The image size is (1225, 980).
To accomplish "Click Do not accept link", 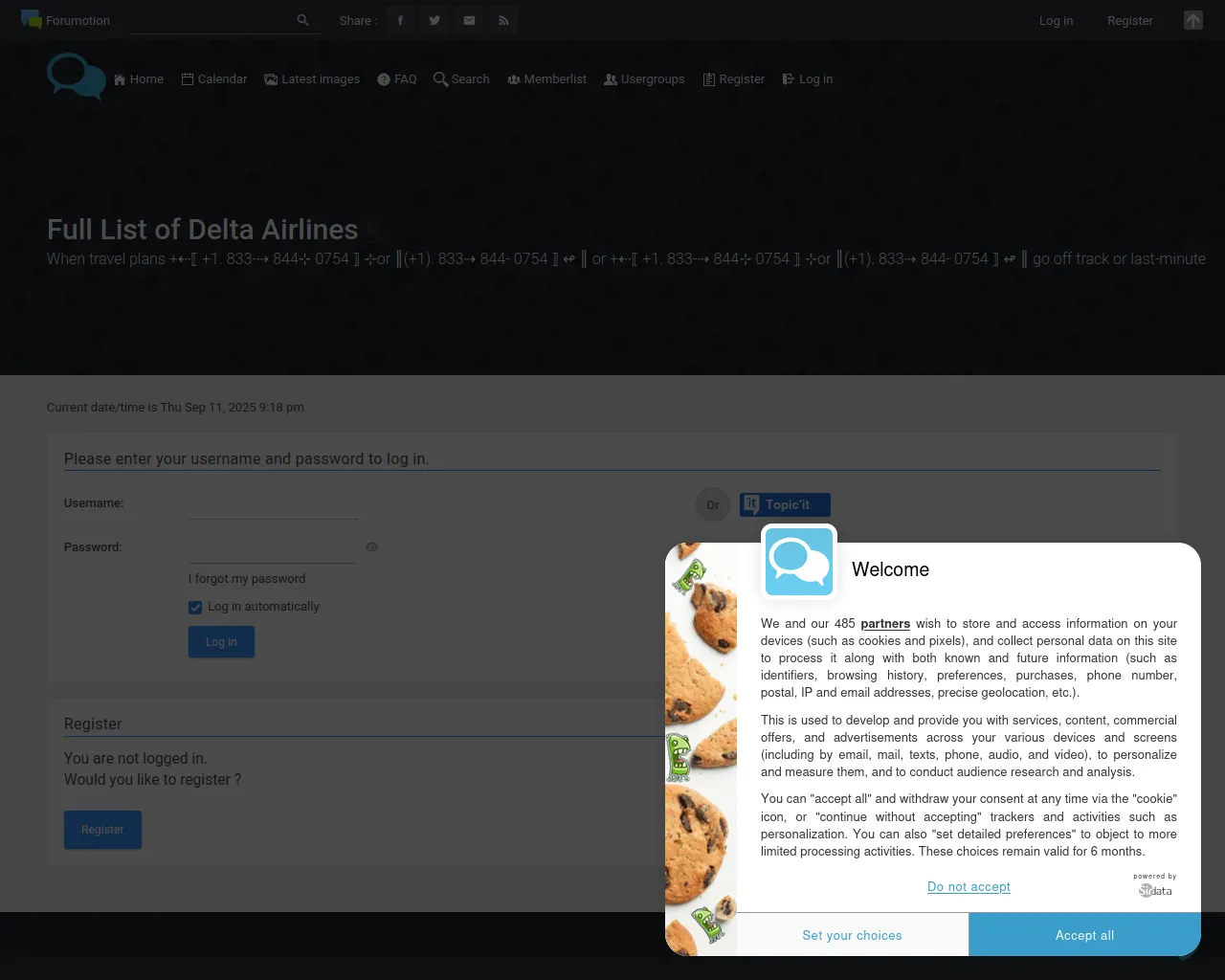I will coord(969,887).
